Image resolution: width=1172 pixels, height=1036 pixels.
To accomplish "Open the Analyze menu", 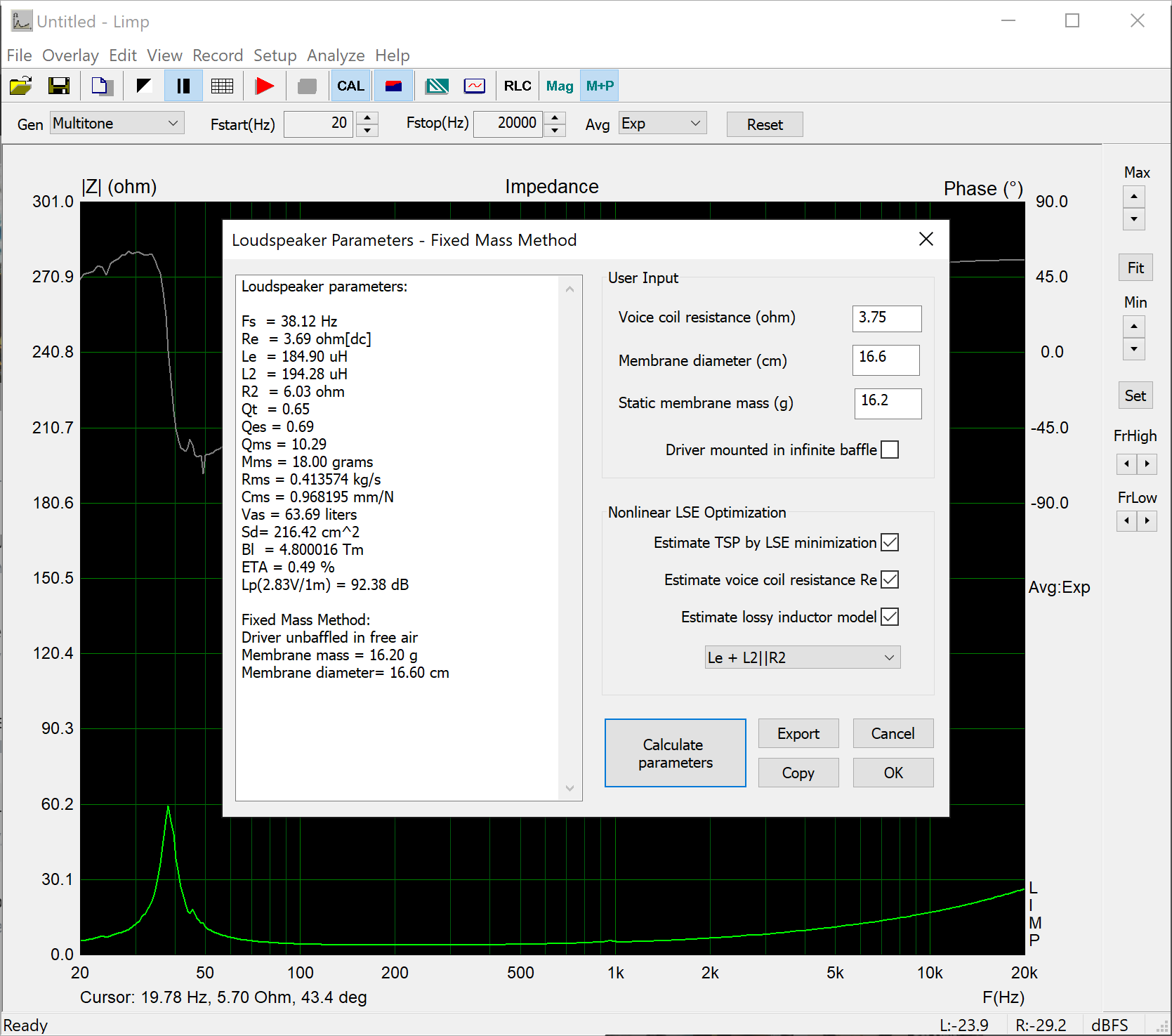I will coord(336,55).
